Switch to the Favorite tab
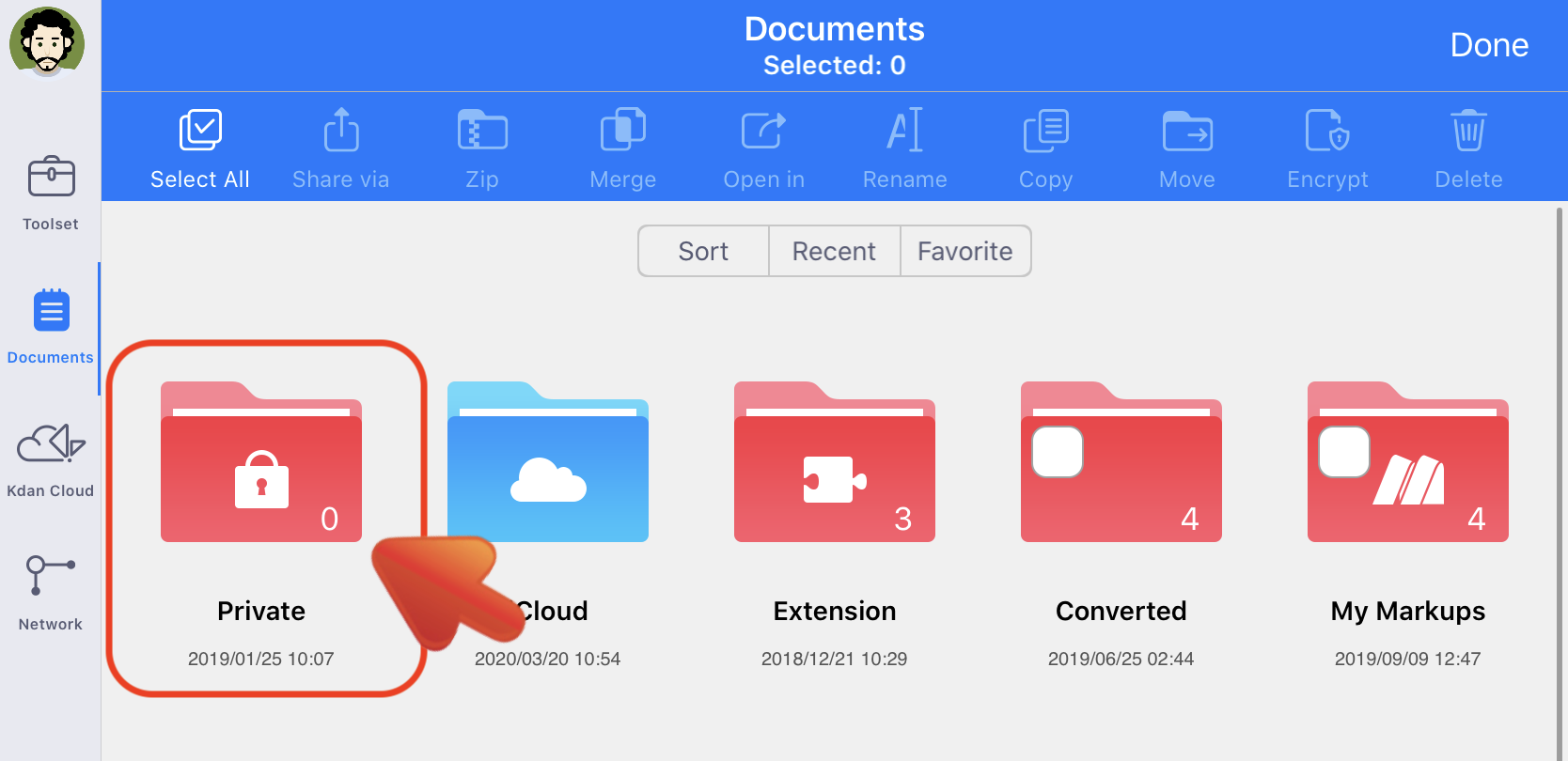Screen dimensions: 1568x761 [x=965, y=251]
